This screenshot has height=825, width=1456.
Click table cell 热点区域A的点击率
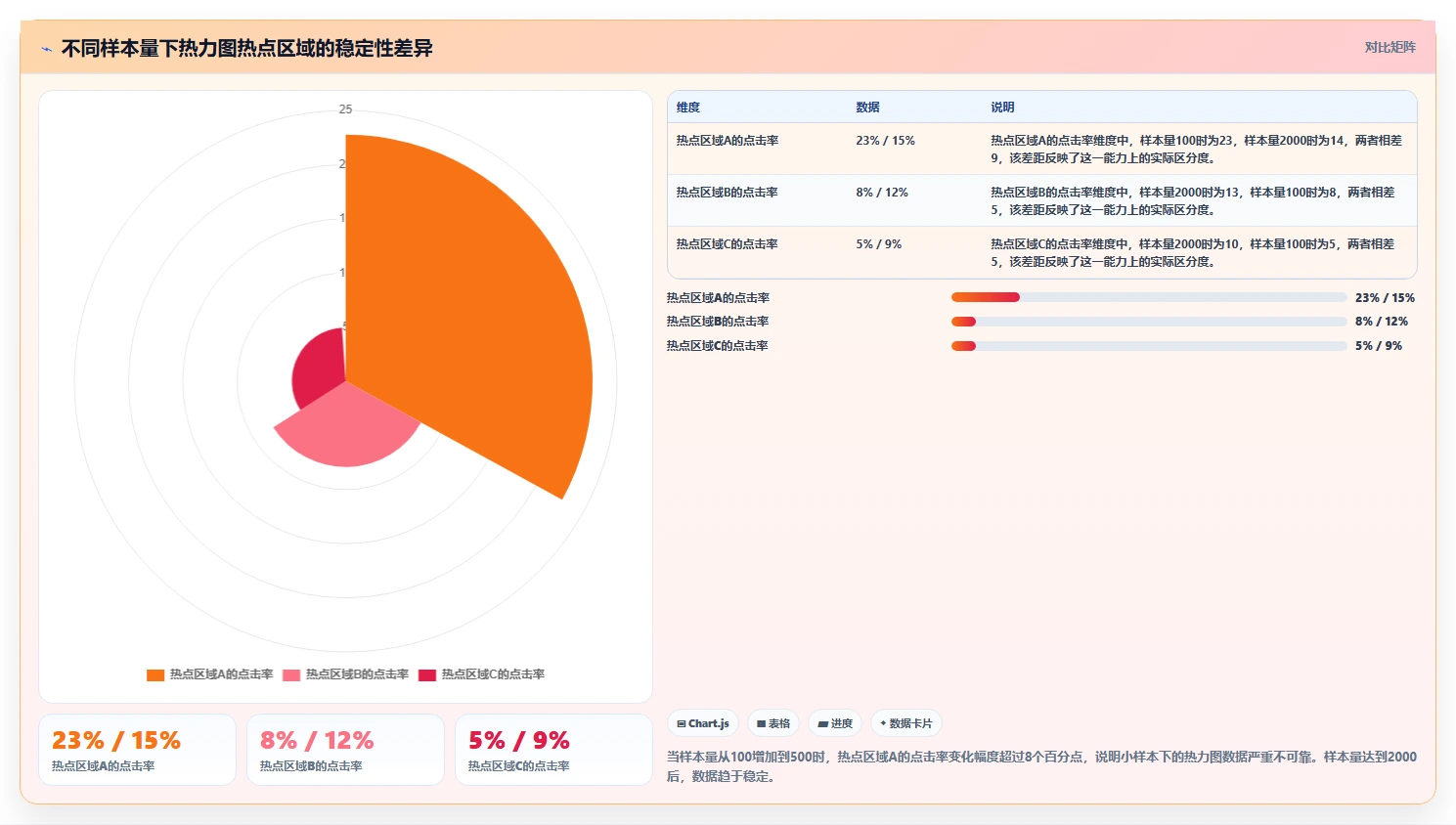point(728,141)
